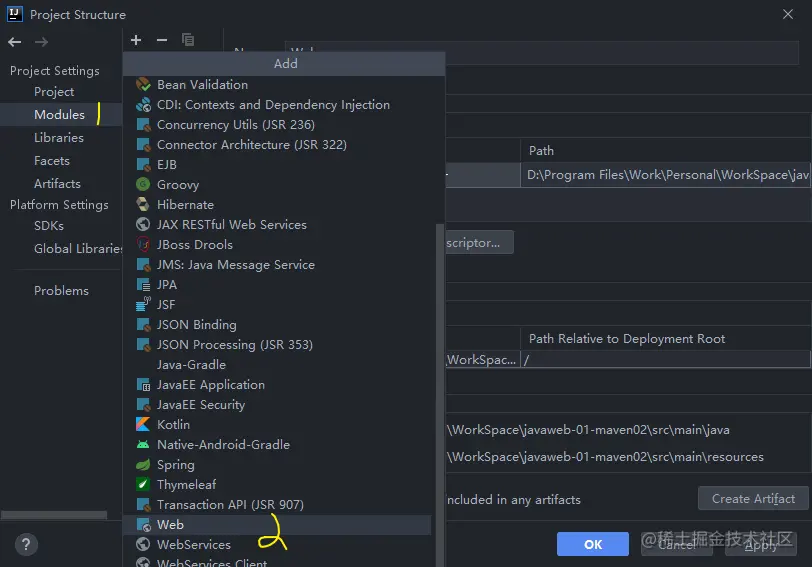Click the Apply button
The width and height of the screenshot is (812, 567).
pos(761,544)
